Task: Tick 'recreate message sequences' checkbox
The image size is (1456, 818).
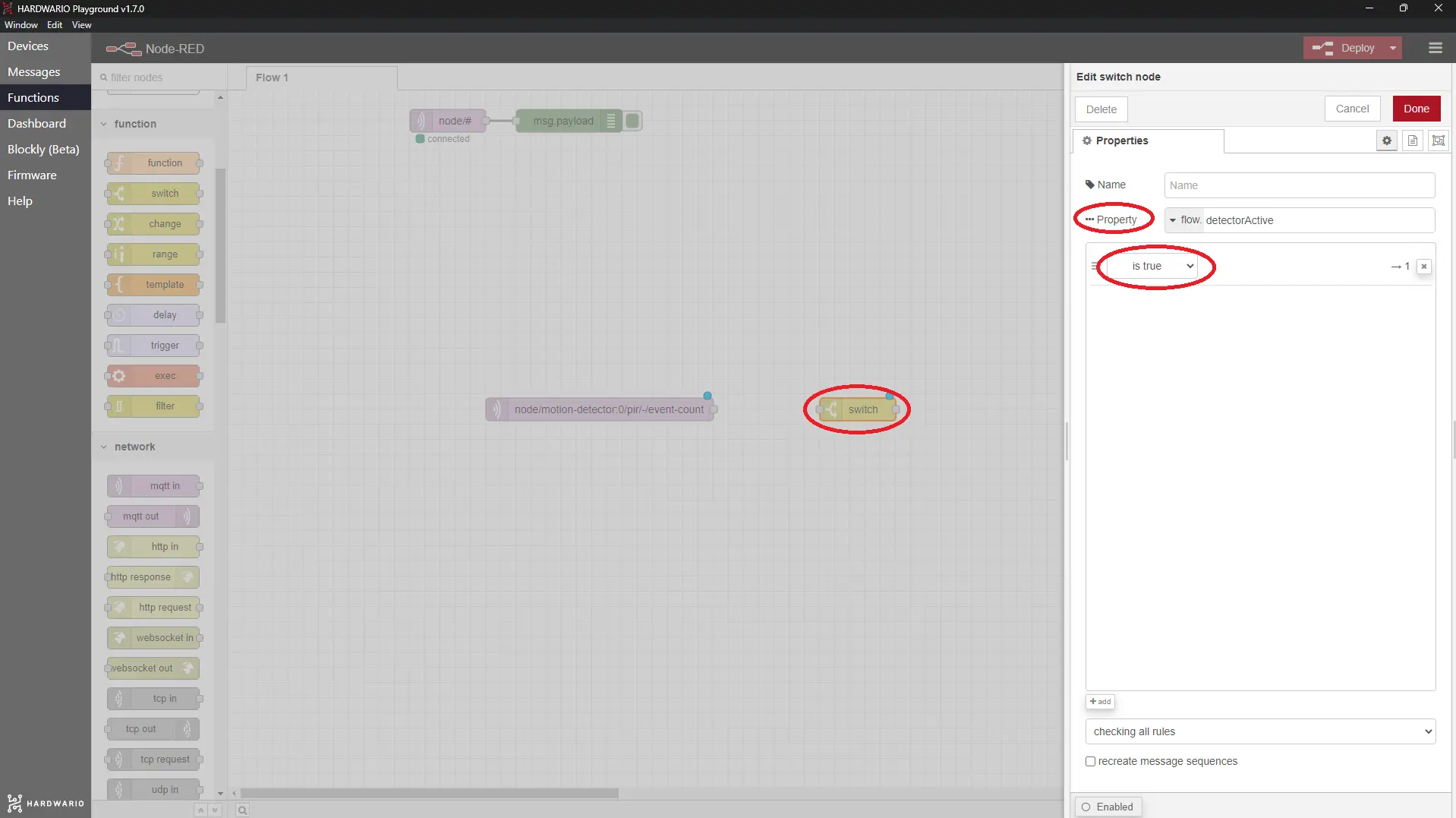Action: pyautogui.click(x=1090, y=761)
